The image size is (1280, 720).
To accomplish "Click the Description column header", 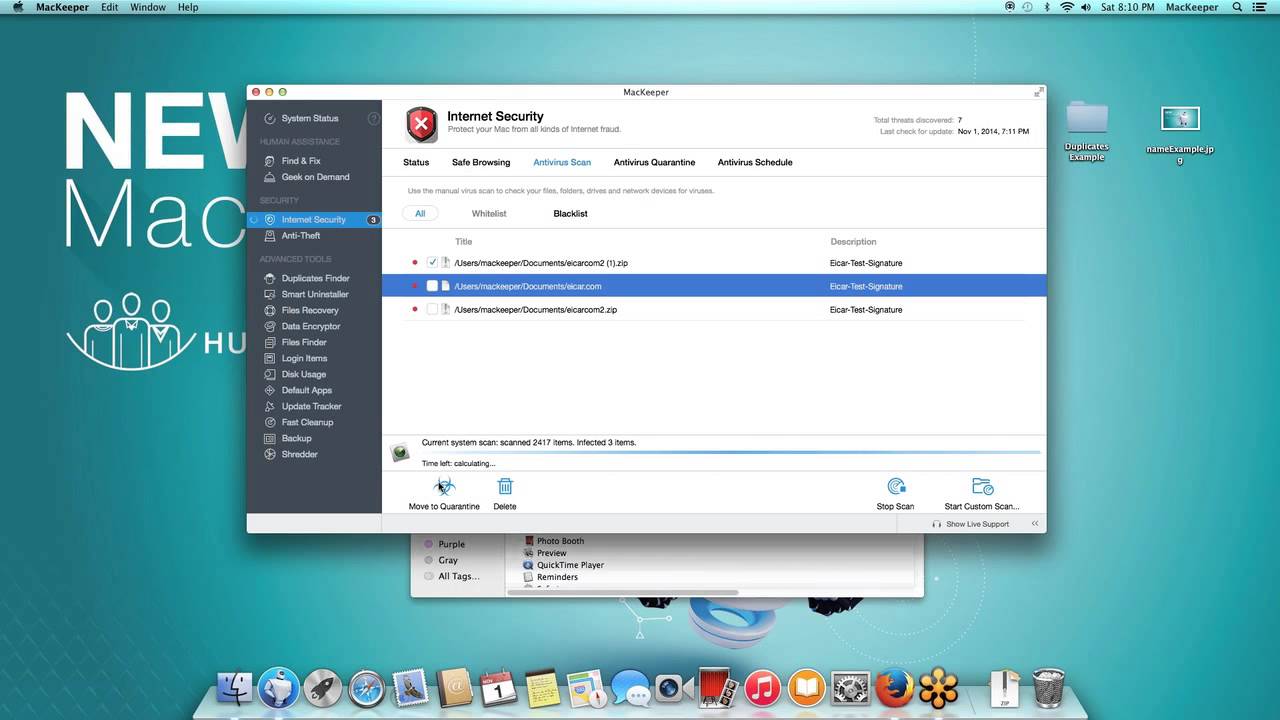I will click(x=853, y=242).
